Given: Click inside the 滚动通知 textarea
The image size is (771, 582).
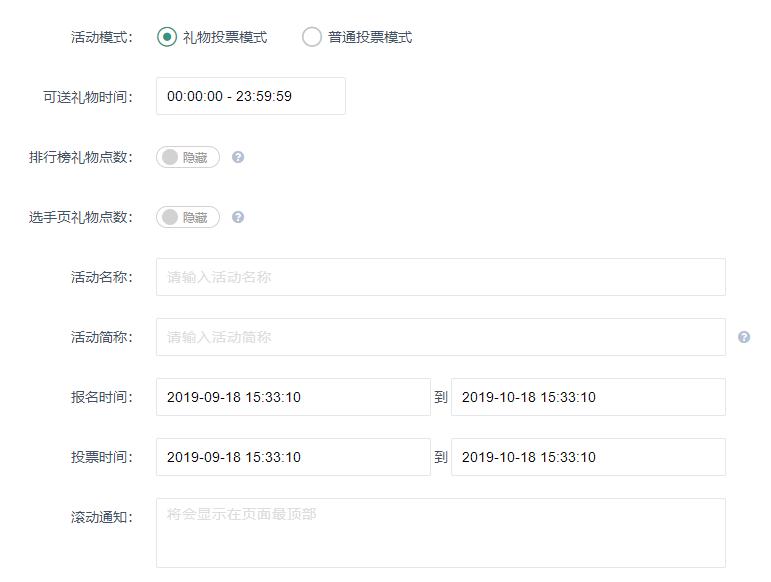Looking at the screenshot, I should coord(440,533).
